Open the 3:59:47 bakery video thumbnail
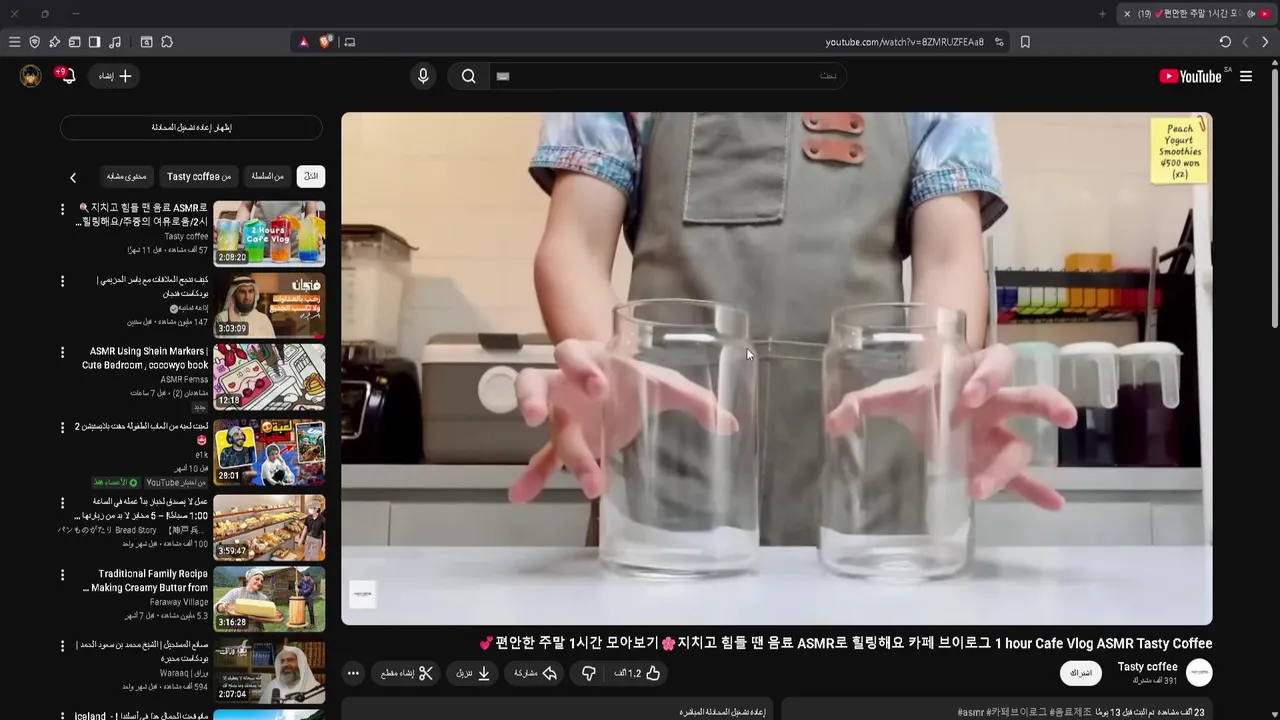 269,527
